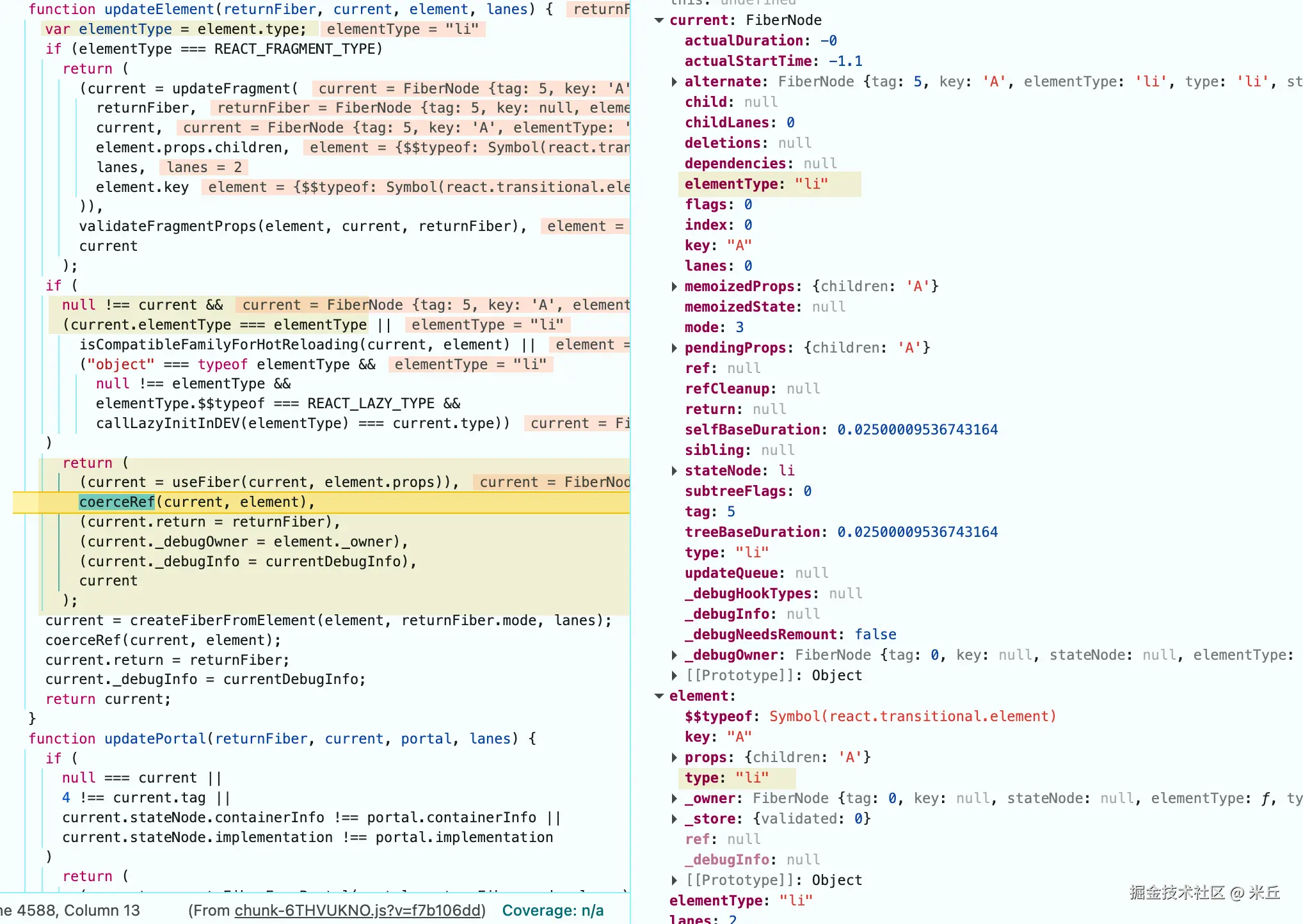
Task: Select the updateQueue: null property
Action: tap(756, 573)
